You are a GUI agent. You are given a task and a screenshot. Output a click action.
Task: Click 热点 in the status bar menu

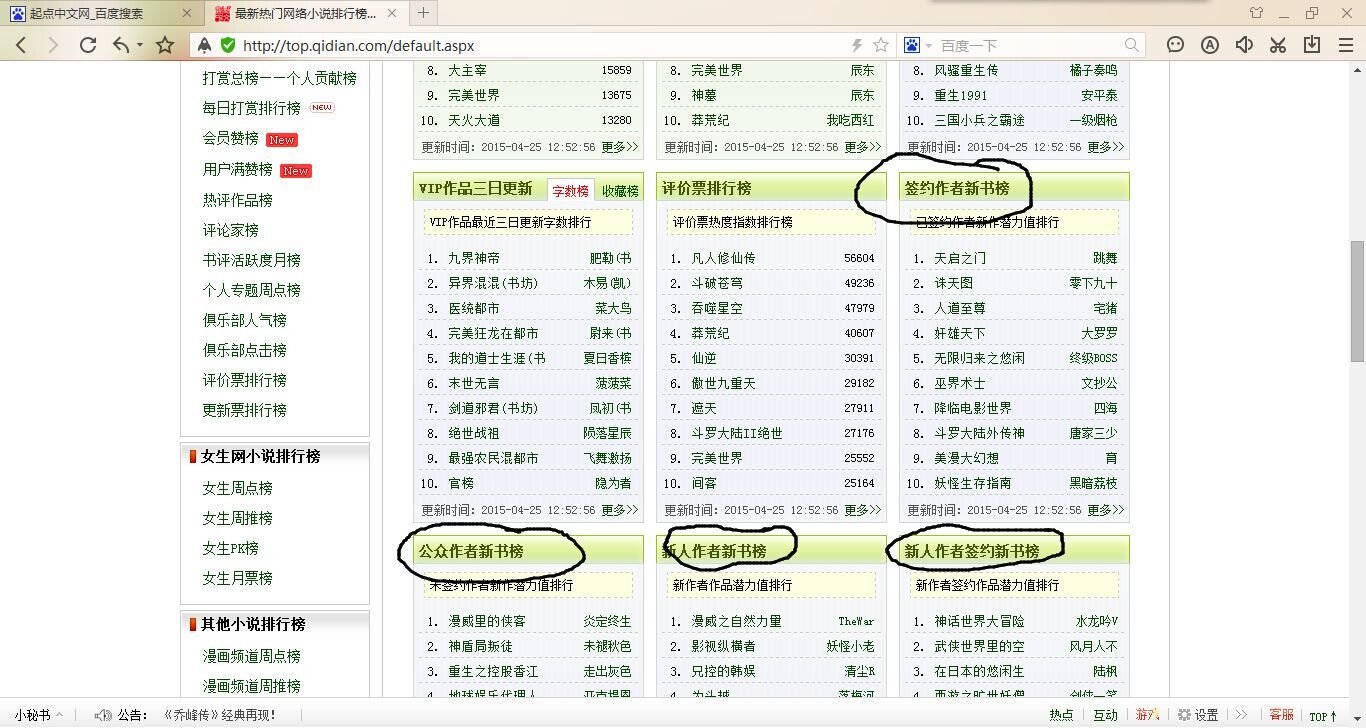click(x=1064, y=714)
